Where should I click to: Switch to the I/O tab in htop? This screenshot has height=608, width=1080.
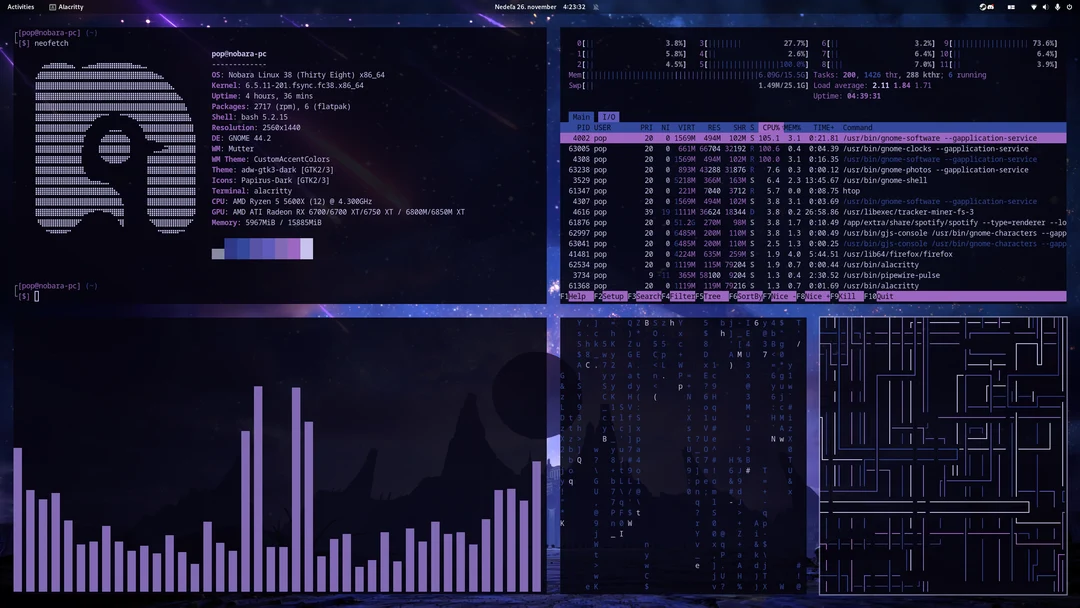[608, 116]
